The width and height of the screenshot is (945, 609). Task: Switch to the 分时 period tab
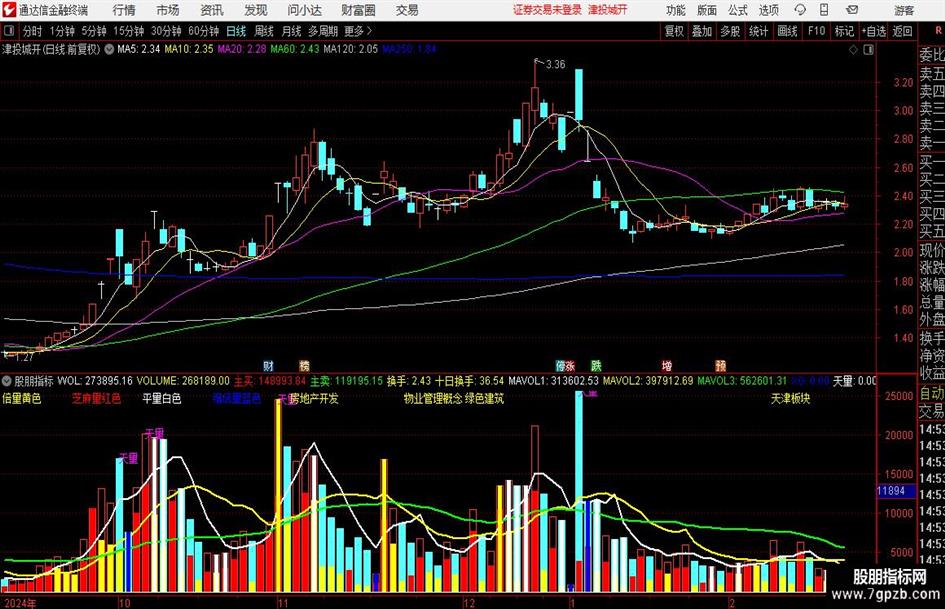tap(33, 31)
